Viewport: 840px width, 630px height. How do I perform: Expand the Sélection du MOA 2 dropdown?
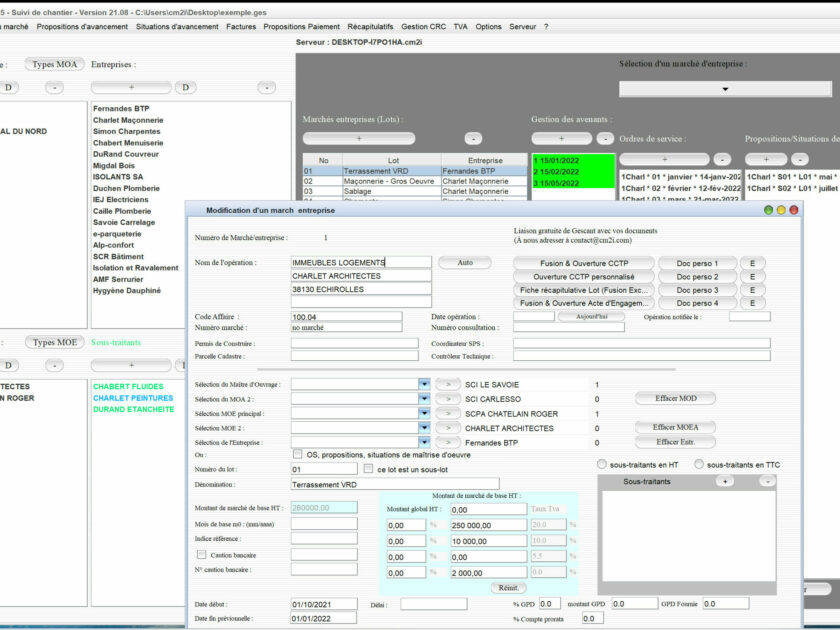(424, 399)
